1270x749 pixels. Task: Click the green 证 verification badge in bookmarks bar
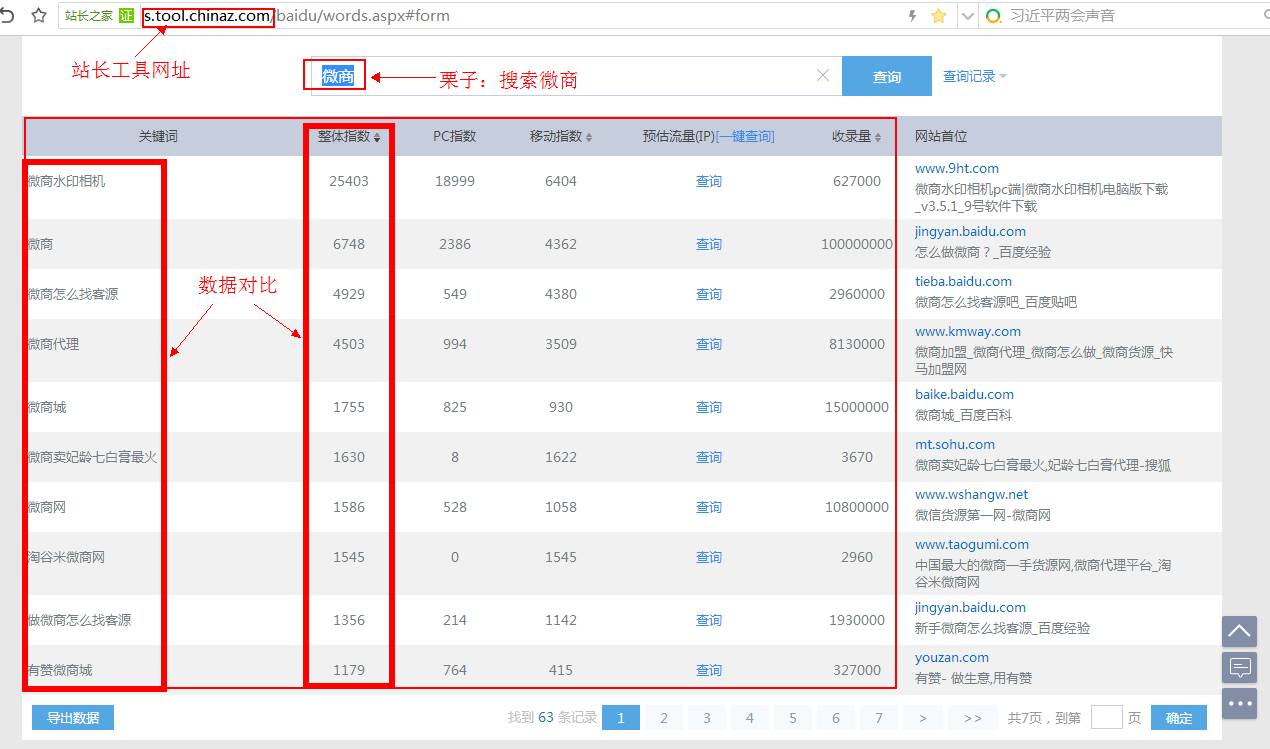(x=124, y=15)
